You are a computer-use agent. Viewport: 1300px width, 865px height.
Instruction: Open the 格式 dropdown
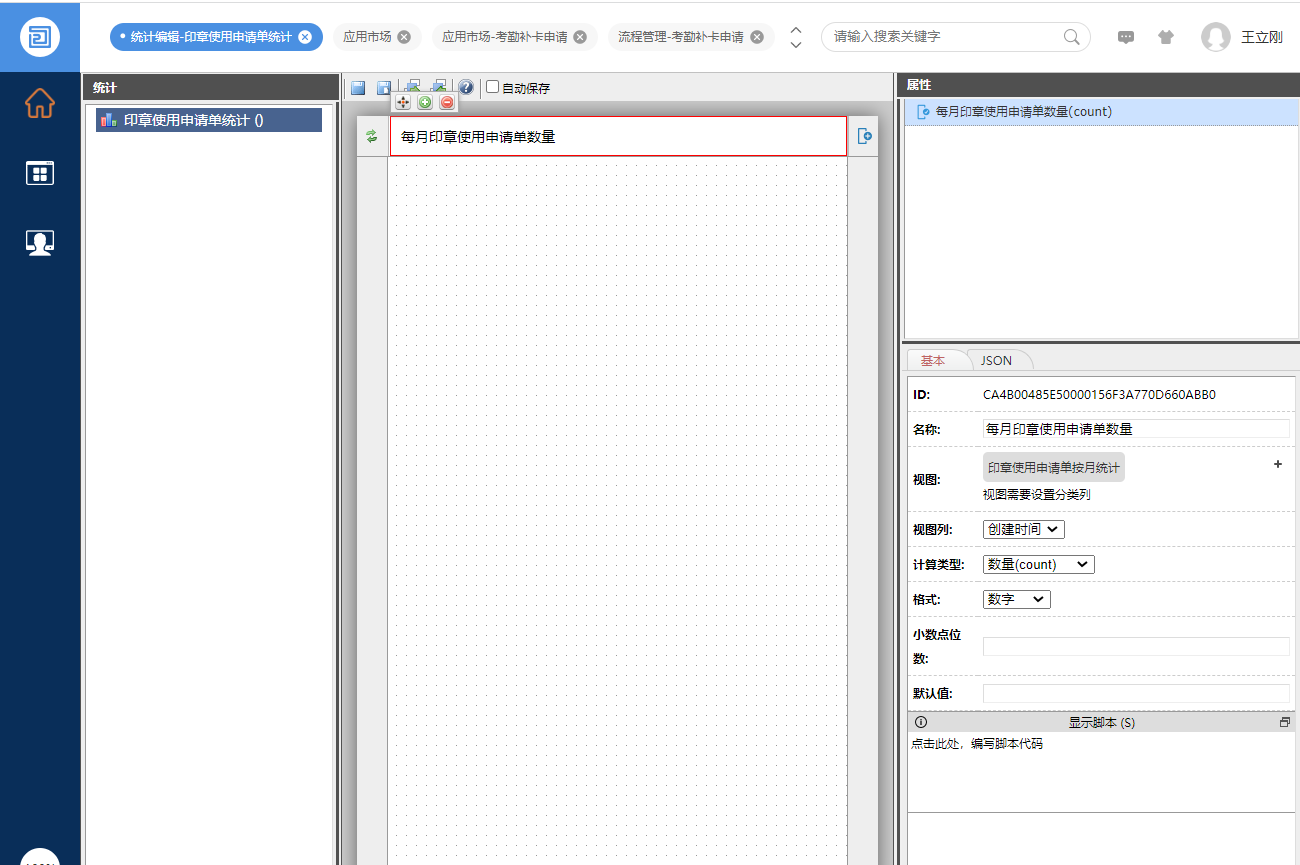click(1017, 599)
